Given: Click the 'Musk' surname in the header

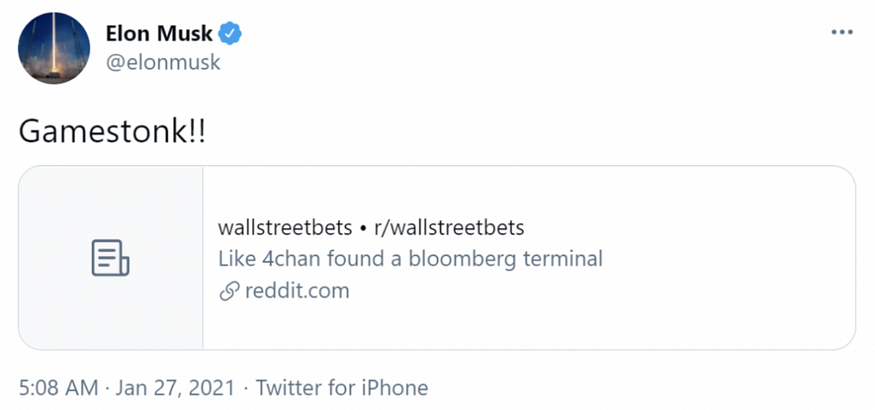Looking at the screenshot, I should [185, 34].
